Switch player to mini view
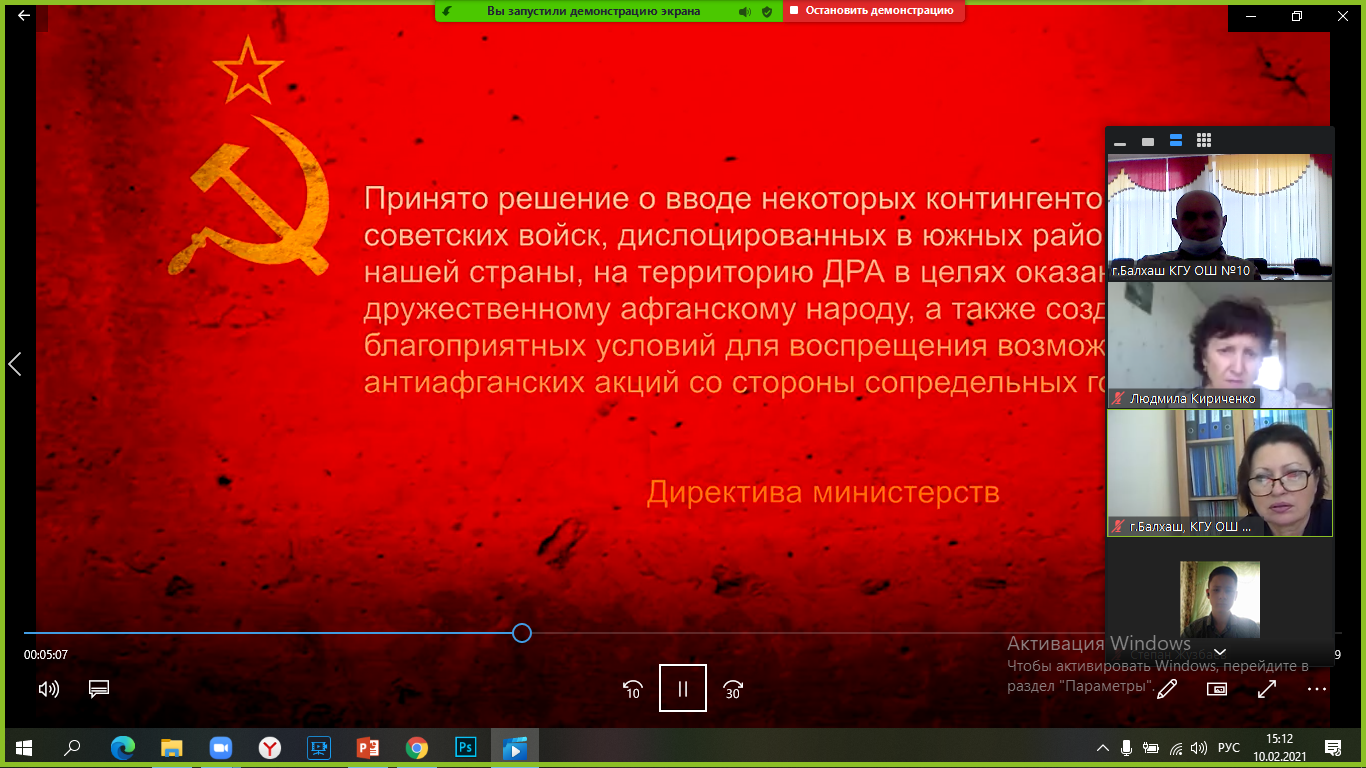 [x=1217, y=689]
